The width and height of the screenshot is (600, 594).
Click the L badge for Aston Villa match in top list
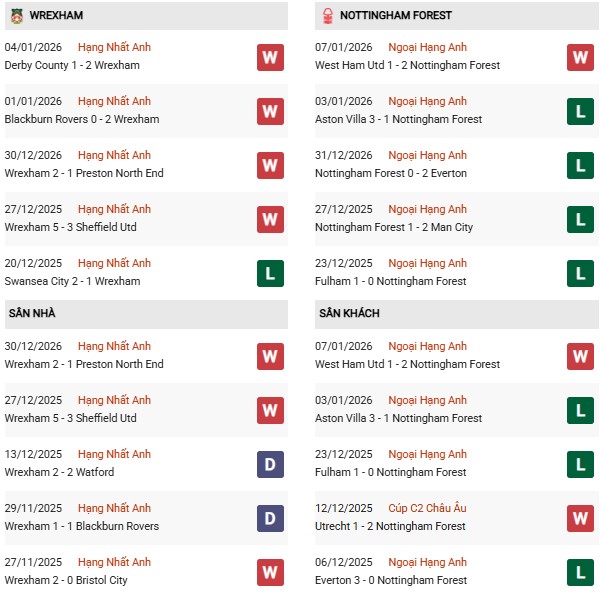click(581, 111)
